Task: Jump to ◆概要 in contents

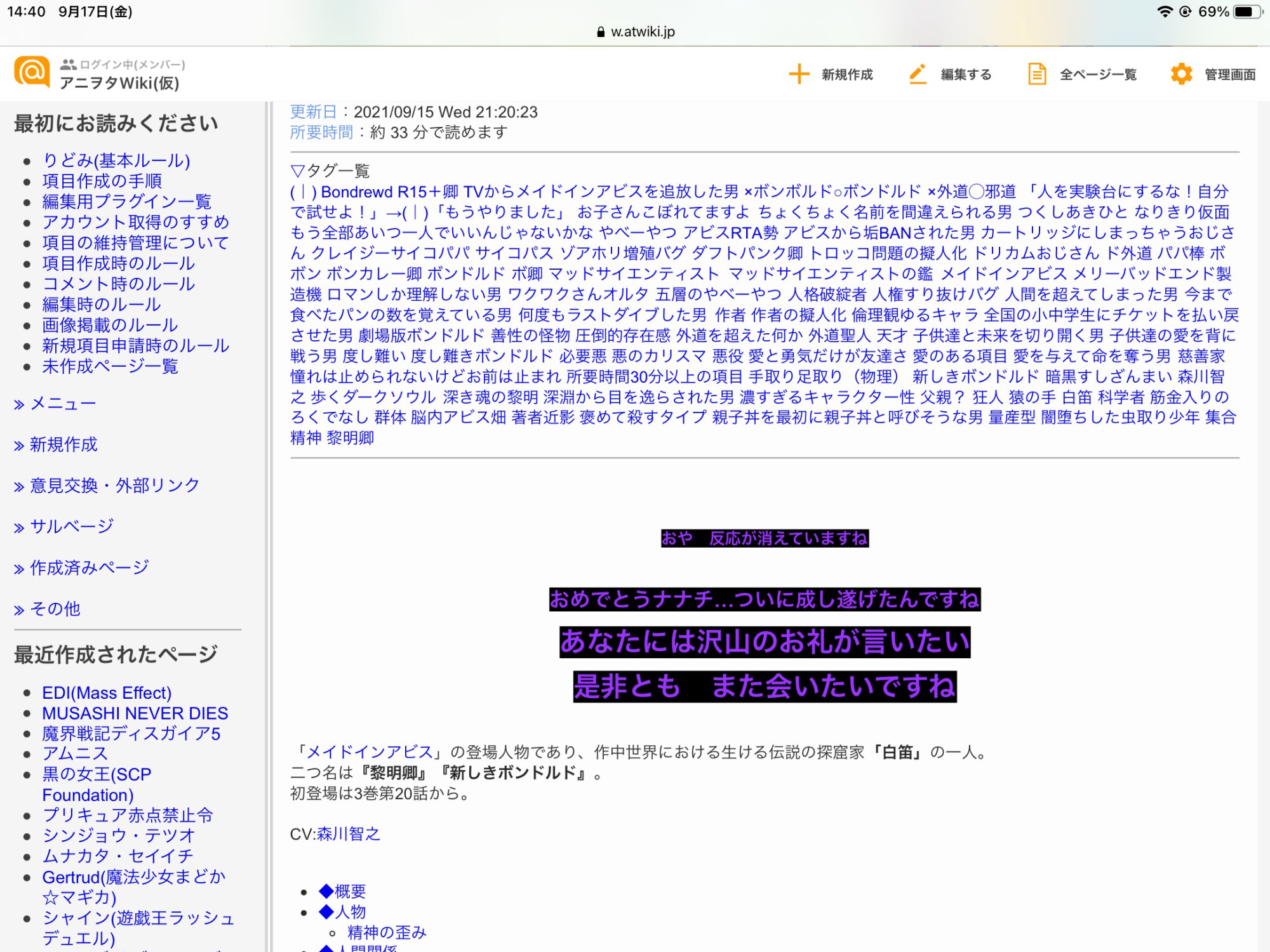Action: pos(343,892)
